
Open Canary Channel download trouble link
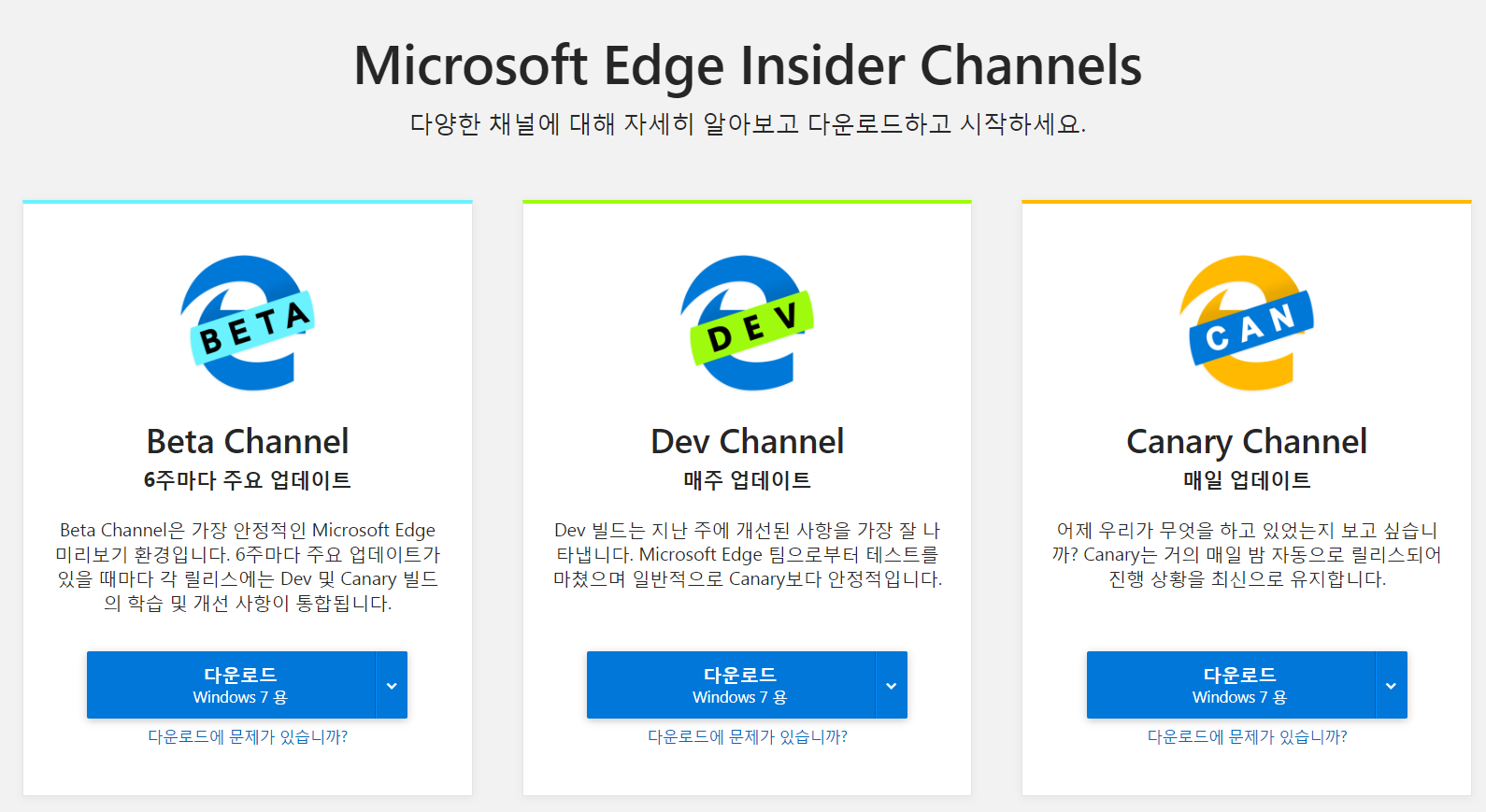tap(1247, 737)
